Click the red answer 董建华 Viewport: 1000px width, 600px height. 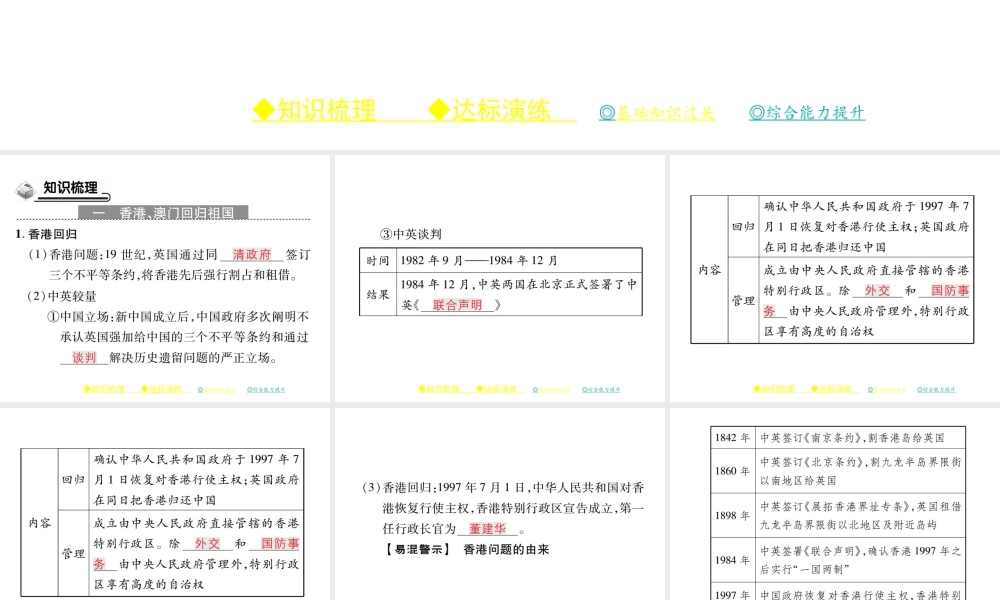[x=487, y=529]
